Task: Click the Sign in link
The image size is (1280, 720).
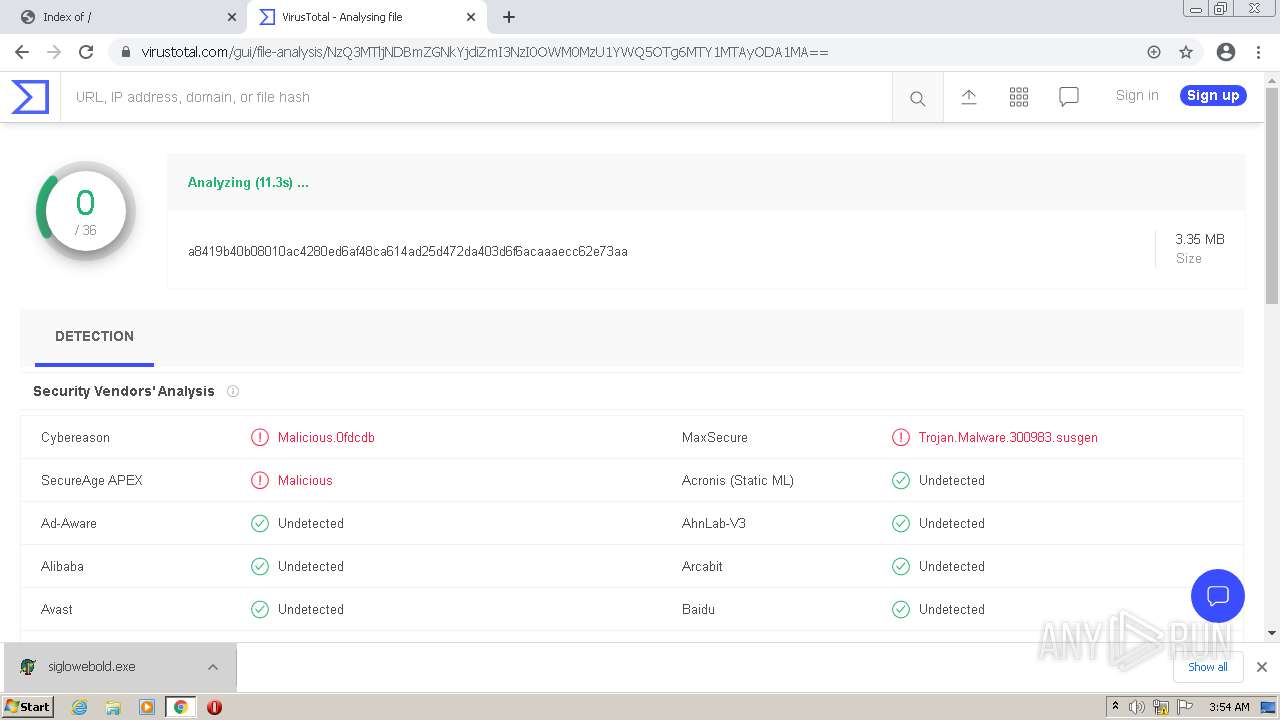Action: 1137,95
